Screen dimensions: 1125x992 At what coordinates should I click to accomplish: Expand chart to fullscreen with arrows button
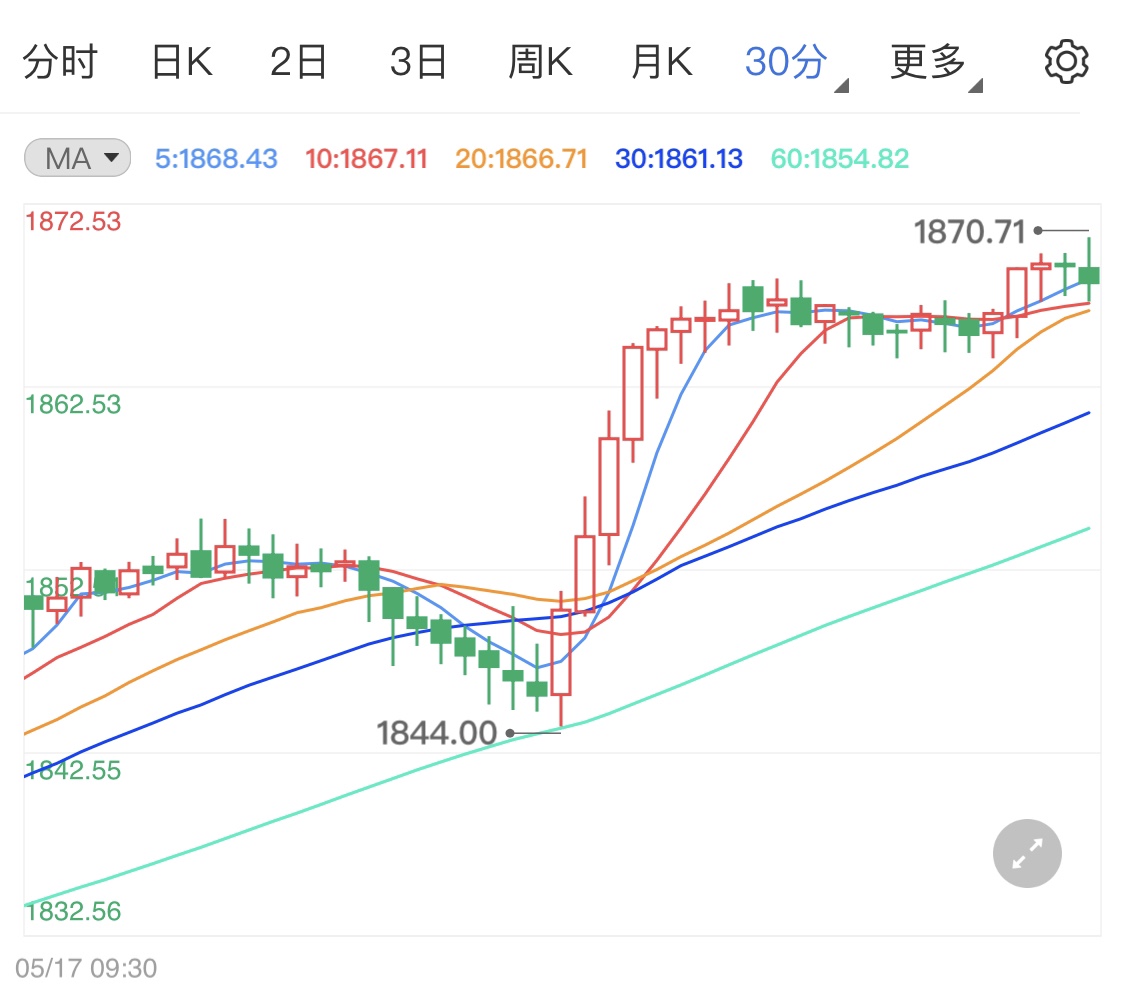tap(1027, 854)
